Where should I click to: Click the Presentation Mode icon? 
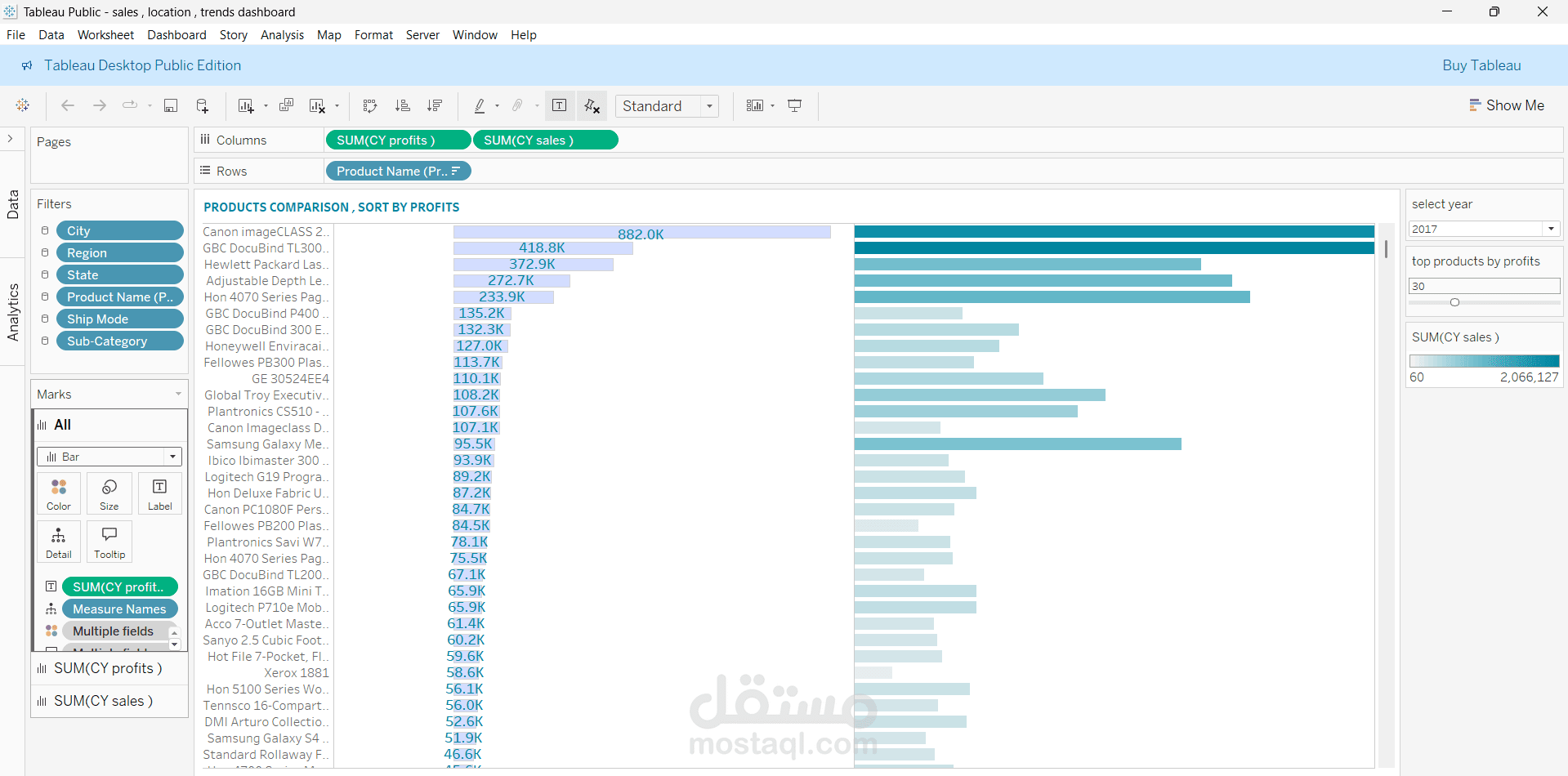pyautogui.click(x=795, y=105)
